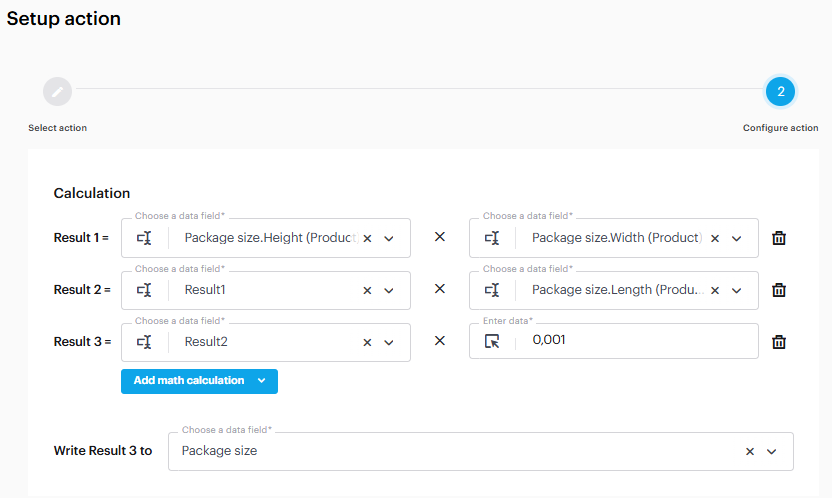The width and height of the screenshot is (832, 498).
Task: Click field type icon beside Package size.Height
Action: 145,238
